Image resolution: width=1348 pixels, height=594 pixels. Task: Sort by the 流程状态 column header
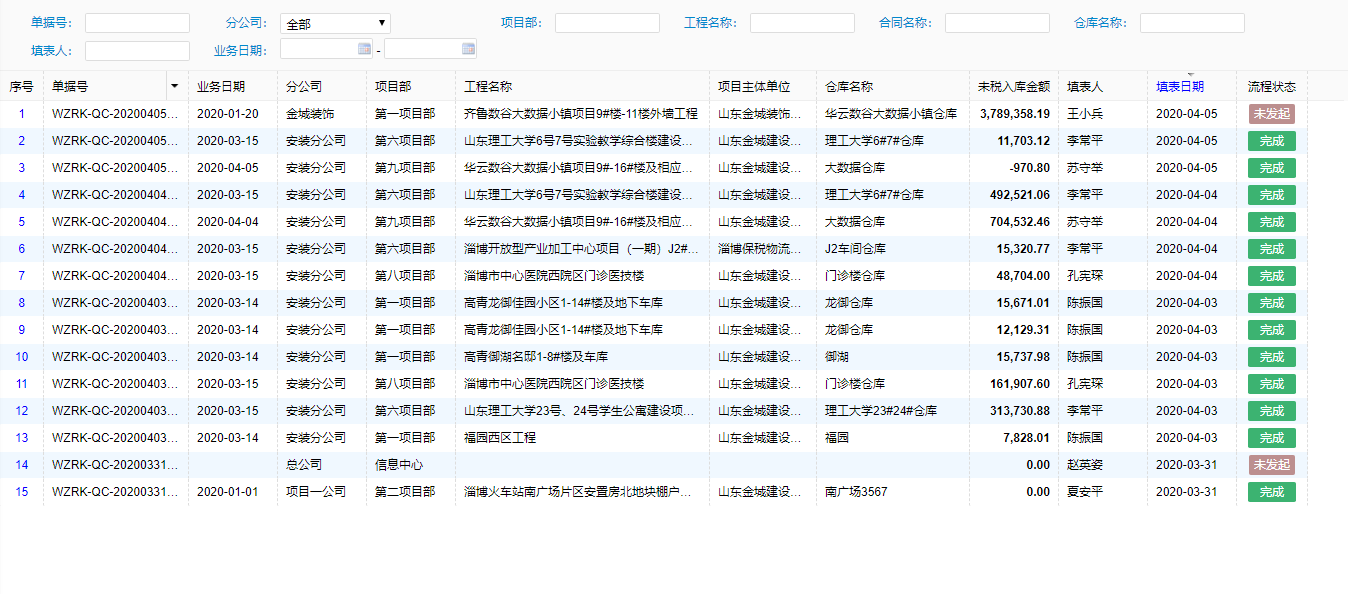click(x=1271, y=87)
